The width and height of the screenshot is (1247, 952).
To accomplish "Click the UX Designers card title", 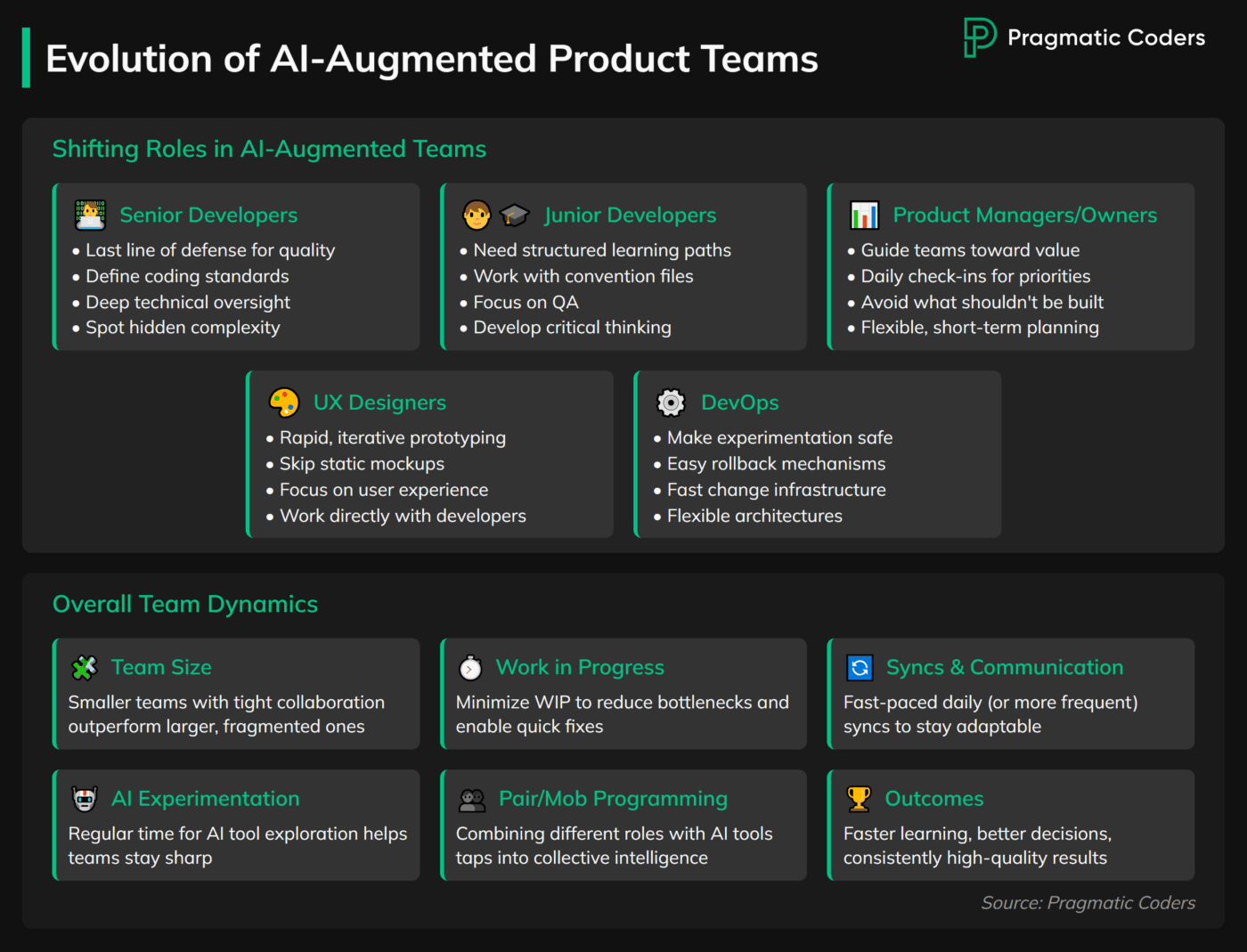I will click(379, 403).
